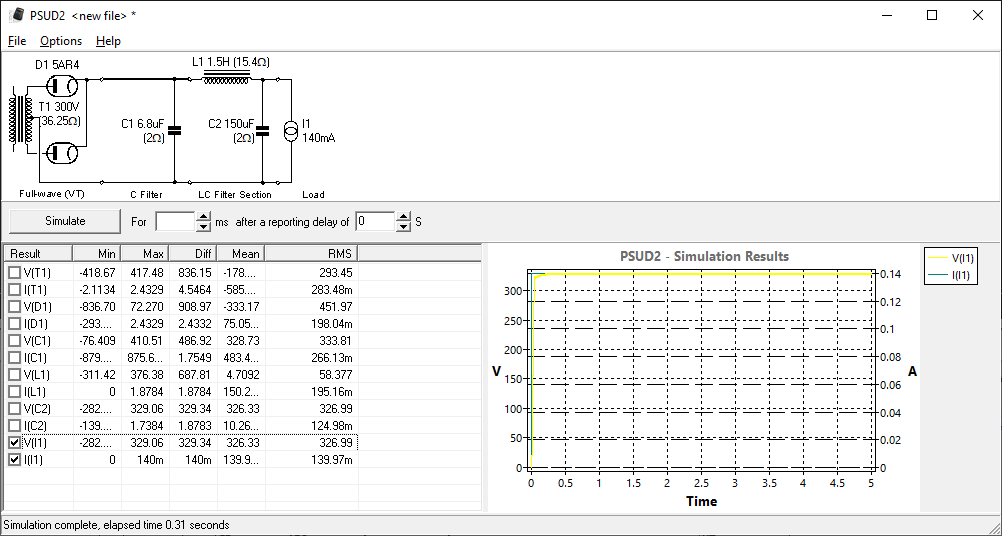Click the yellow V(I1) legend entry
This screenshot has width=1002, height=536.
950,258
